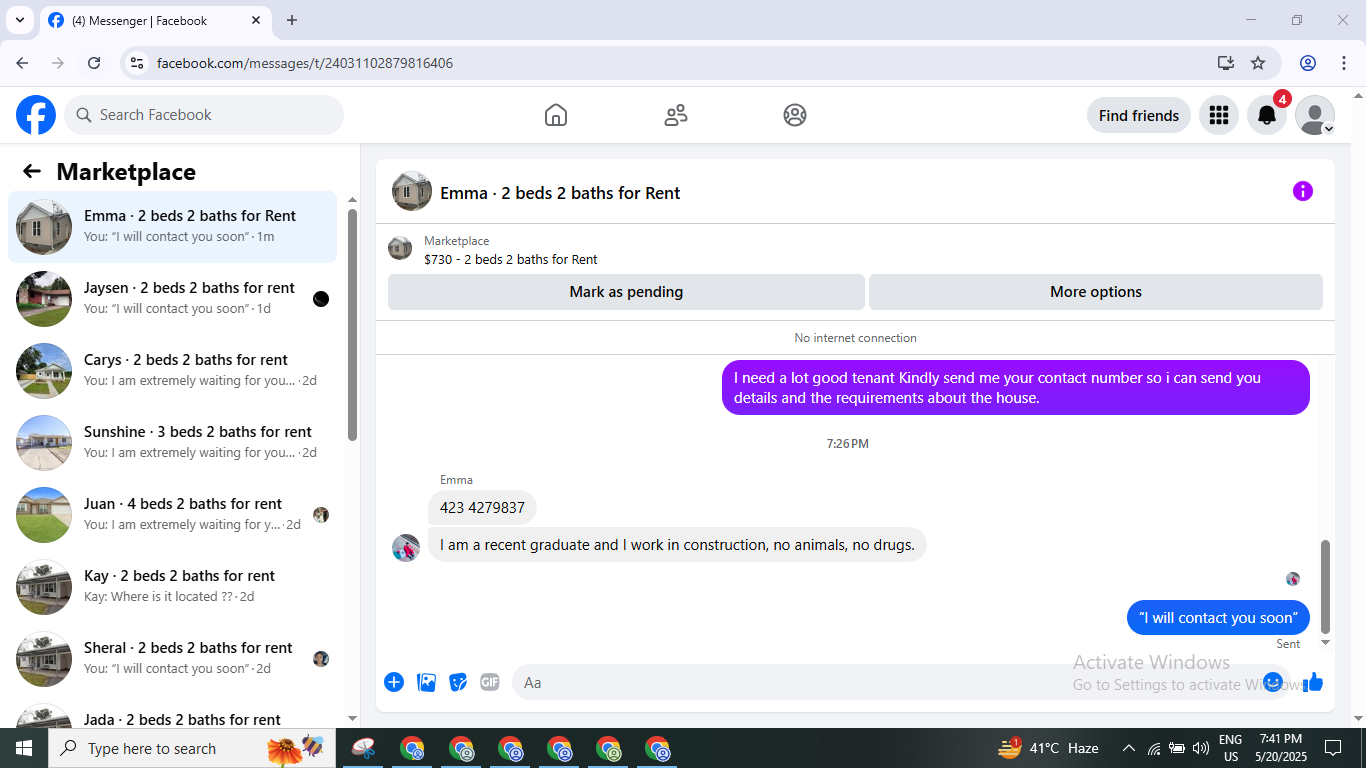
Task: Go back using the Marketplace arrow
Action: click(32, 171)
